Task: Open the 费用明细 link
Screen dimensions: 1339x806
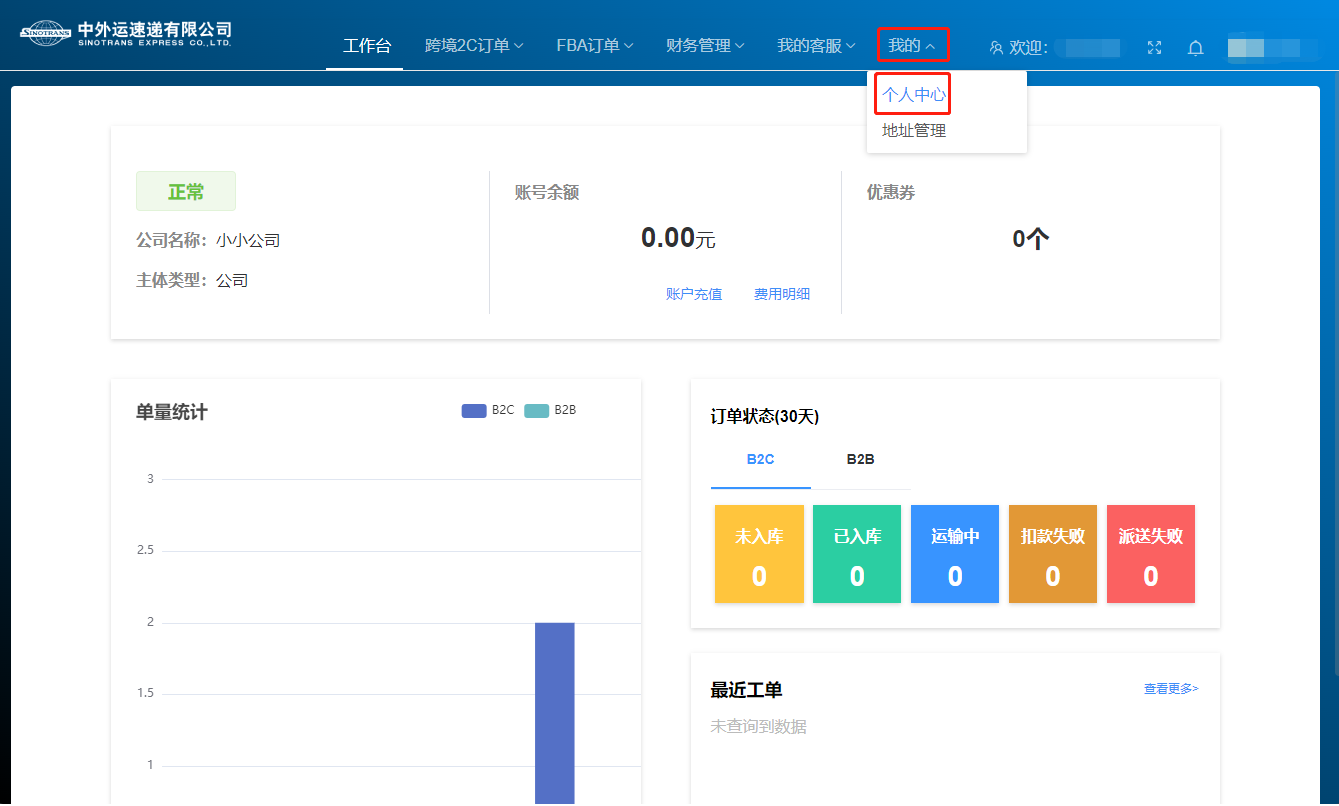Action: pyautogui.click(x=782, y=294)
